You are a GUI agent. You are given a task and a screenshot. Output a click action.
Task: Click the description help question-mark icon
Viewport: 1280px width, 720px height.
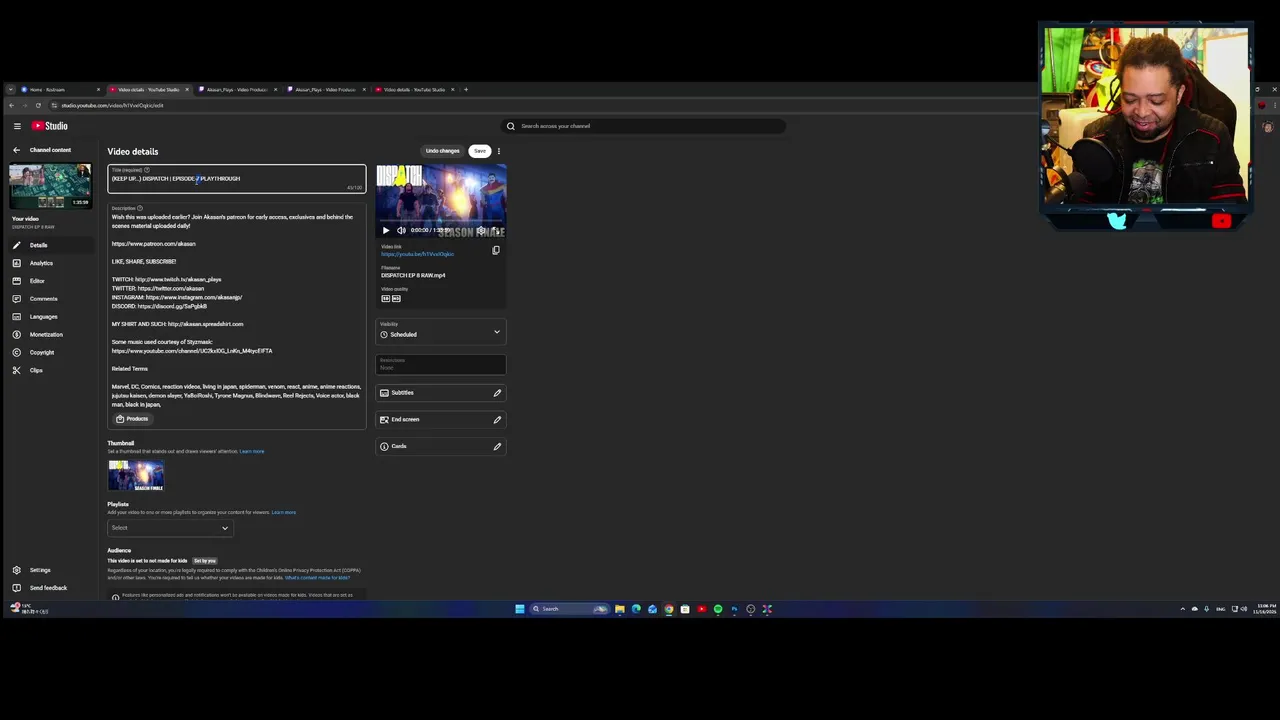[140, 208]
